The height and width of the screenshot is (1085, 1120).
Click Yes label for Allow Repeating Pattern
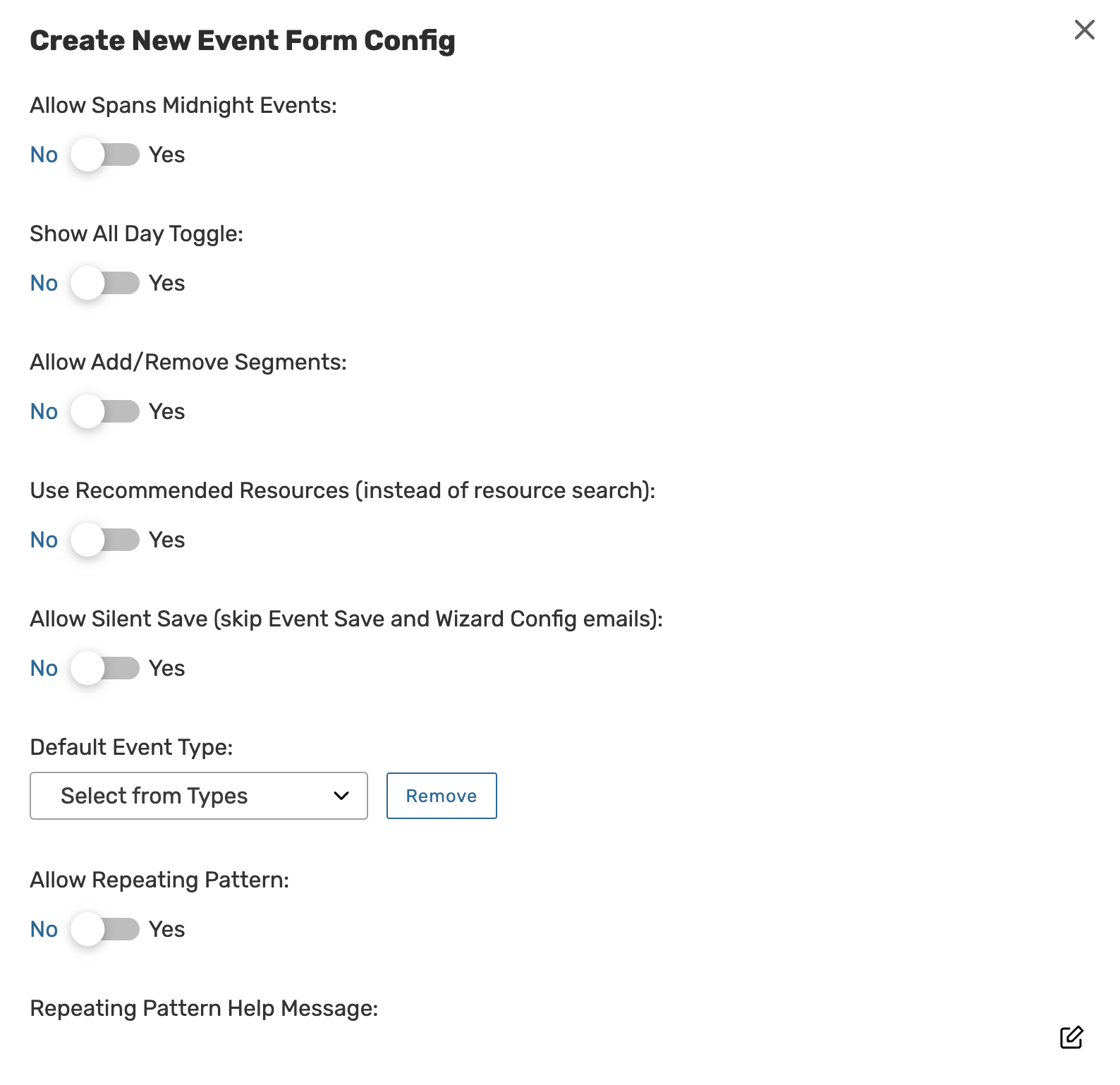tap(167, 929)
